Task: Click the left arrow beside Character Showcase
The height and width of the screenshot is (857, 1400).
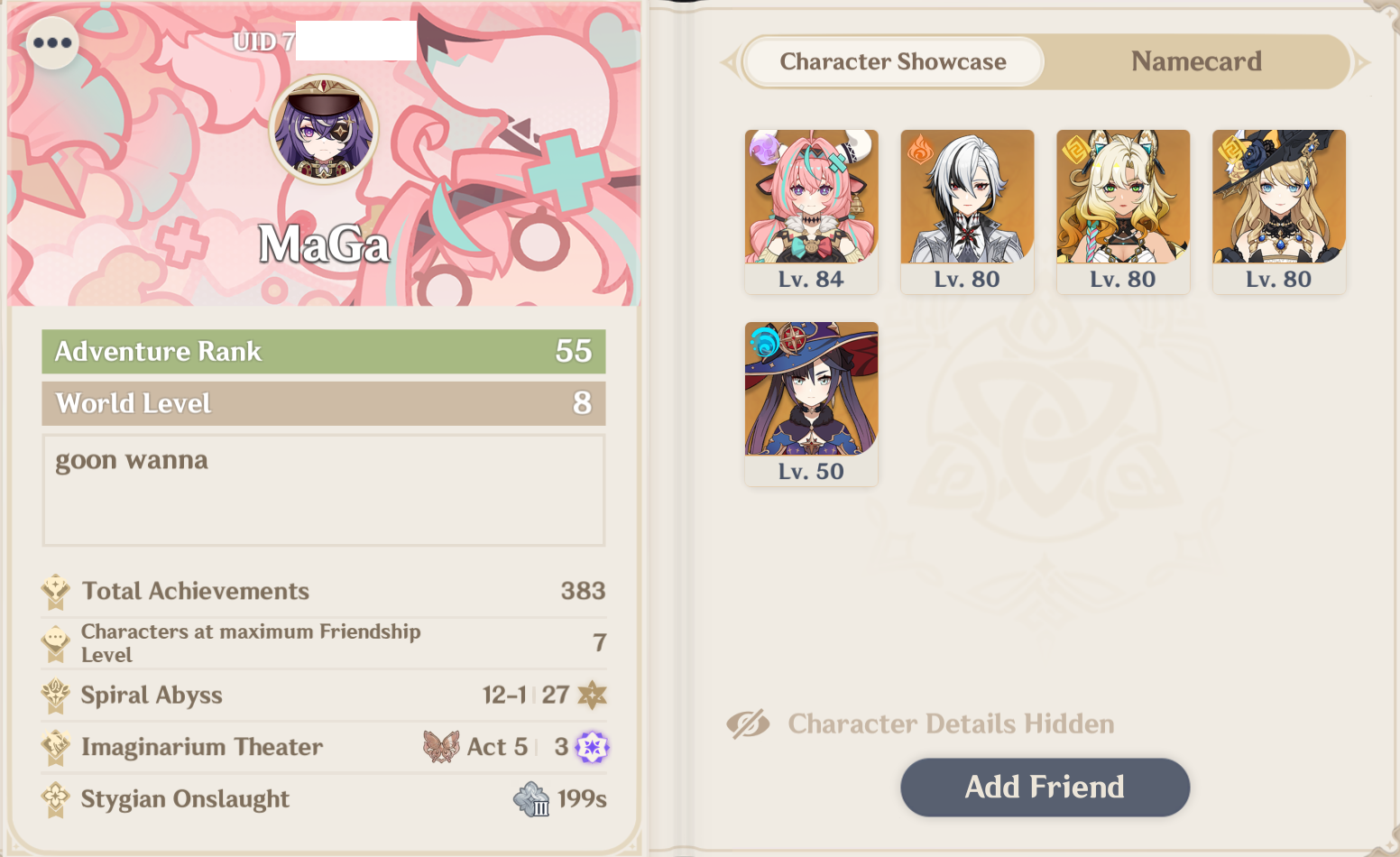Action: [729, 62]
